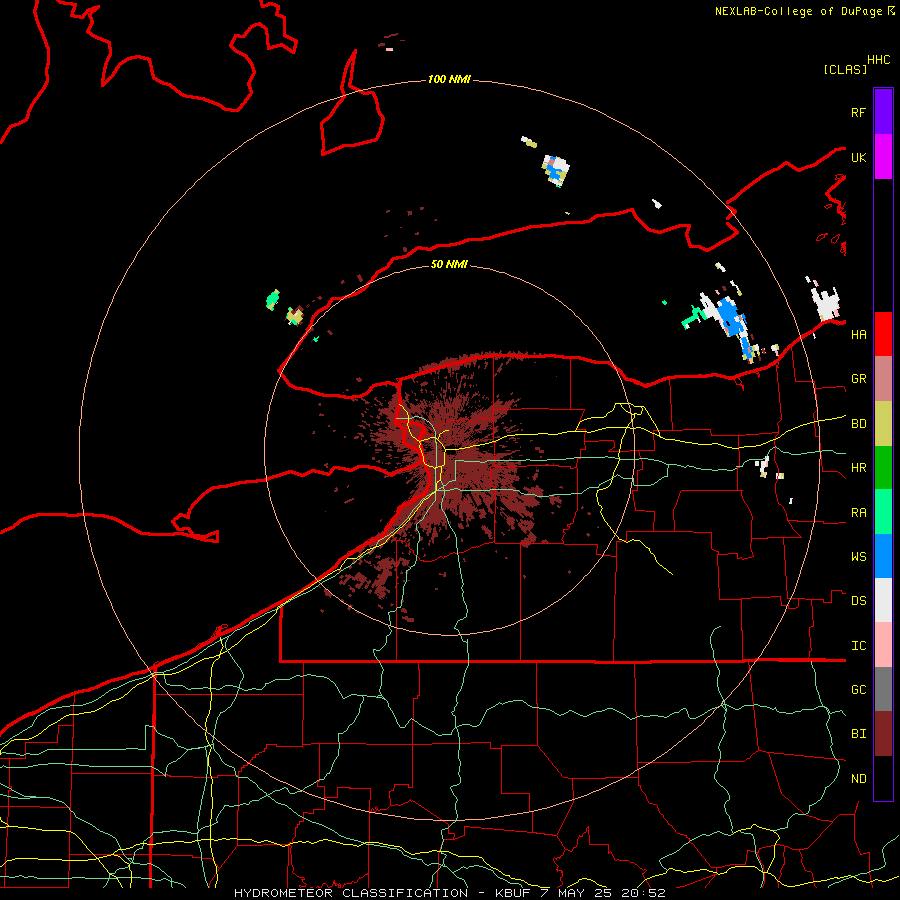Click the GC ground clutter gray swatch
Viewport: 900px width, 900px height.
(883, 689)
